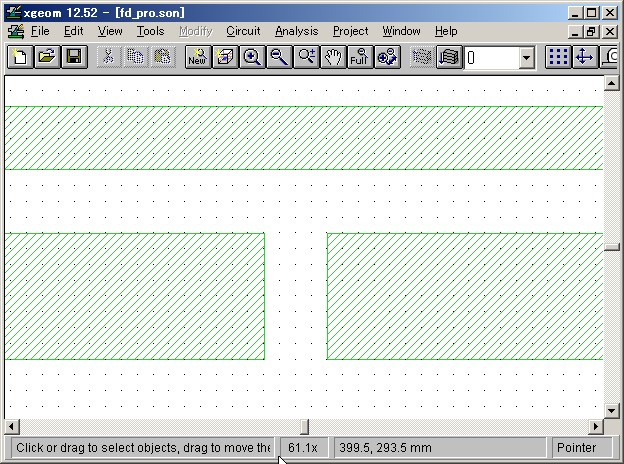The height and width of the screenshot is (464, 624).
Task: Open the 3D view cube icon
Action: point(225,57)
